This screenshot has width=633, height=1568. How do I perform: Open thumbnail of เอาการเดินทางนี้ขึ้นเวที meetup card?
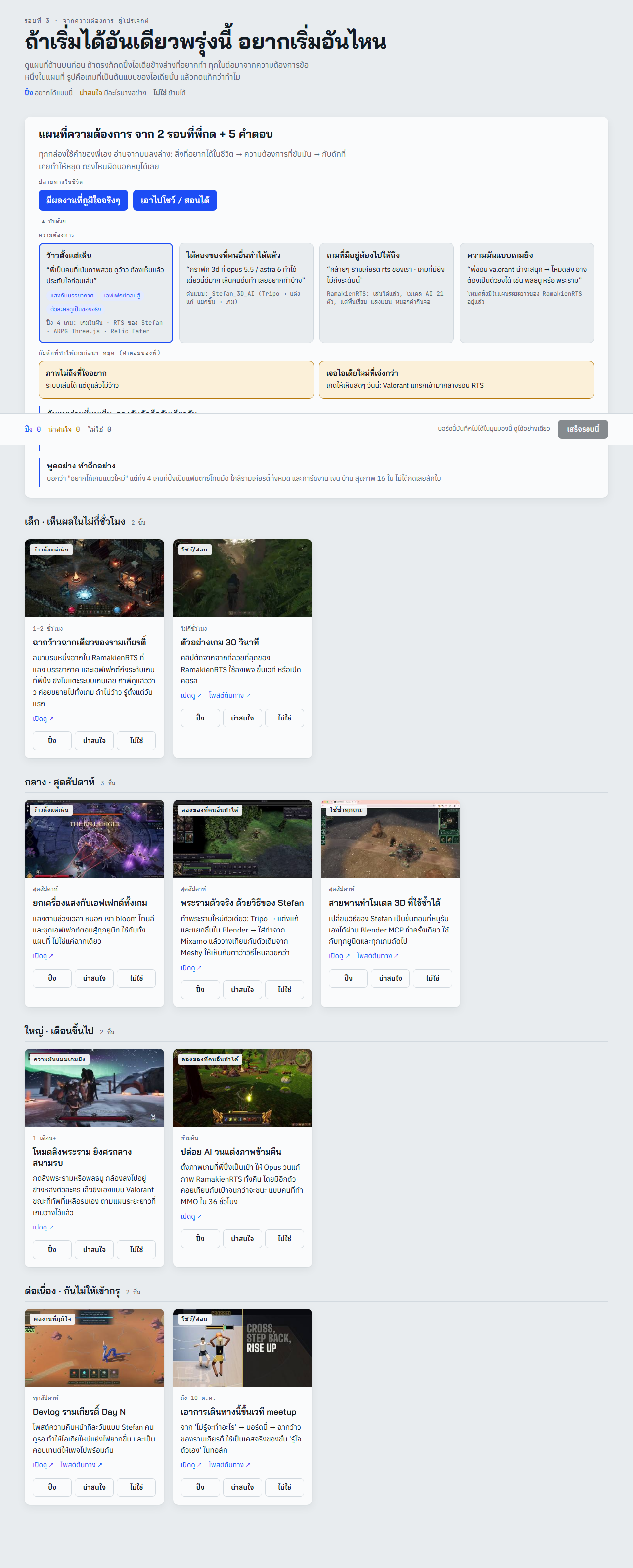pos(242,1348)
